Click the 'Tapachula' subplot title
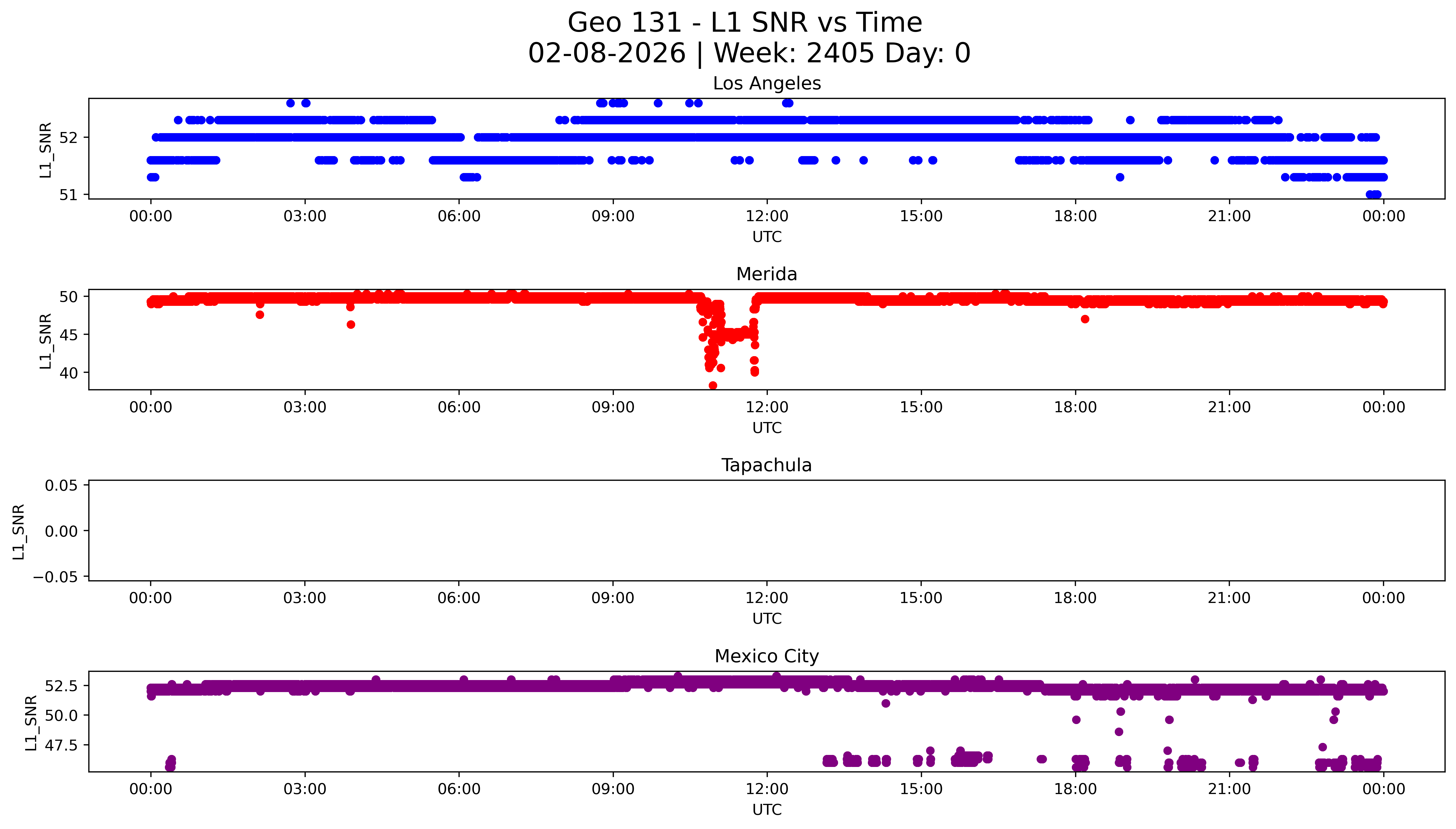 tap(766, 465)
